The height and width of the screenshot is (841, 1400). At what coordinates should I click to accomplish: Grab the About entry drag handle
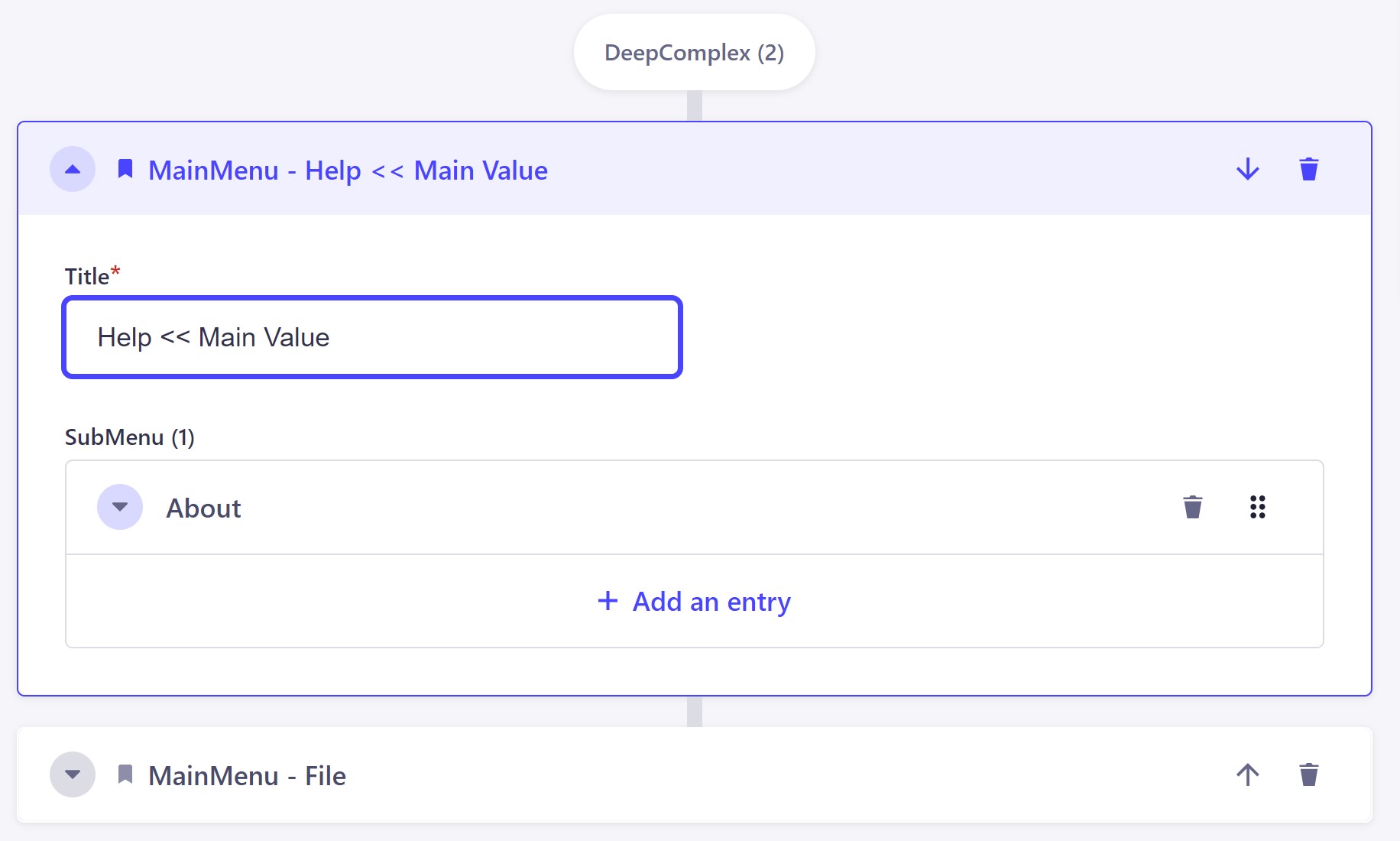click(x=1257, y=506)
